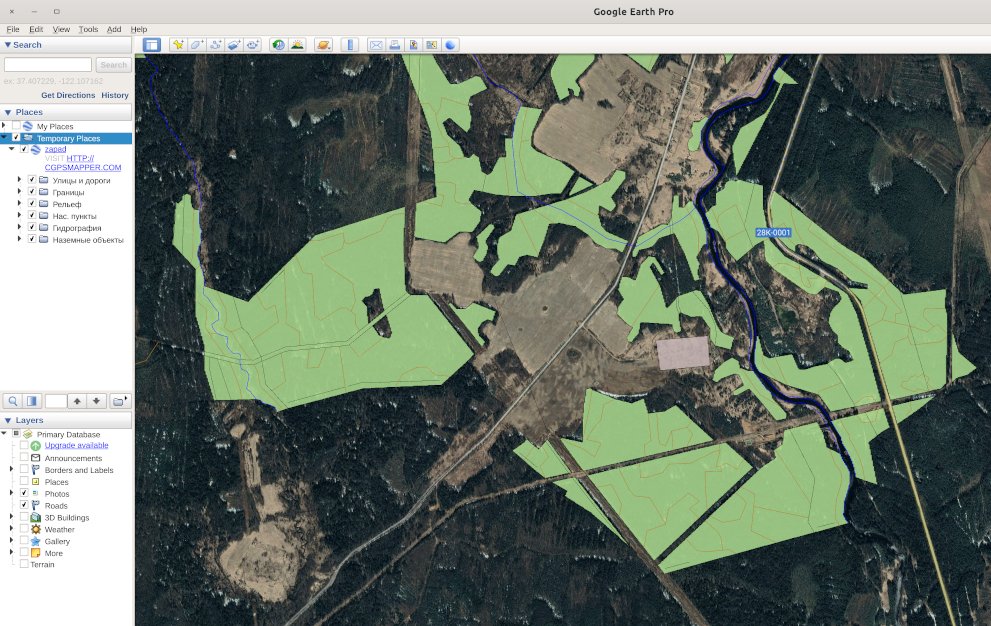Screen dimensions: 991x626
Task: Uncheck the Roads layer checkbox
Action: click(24, 506)
